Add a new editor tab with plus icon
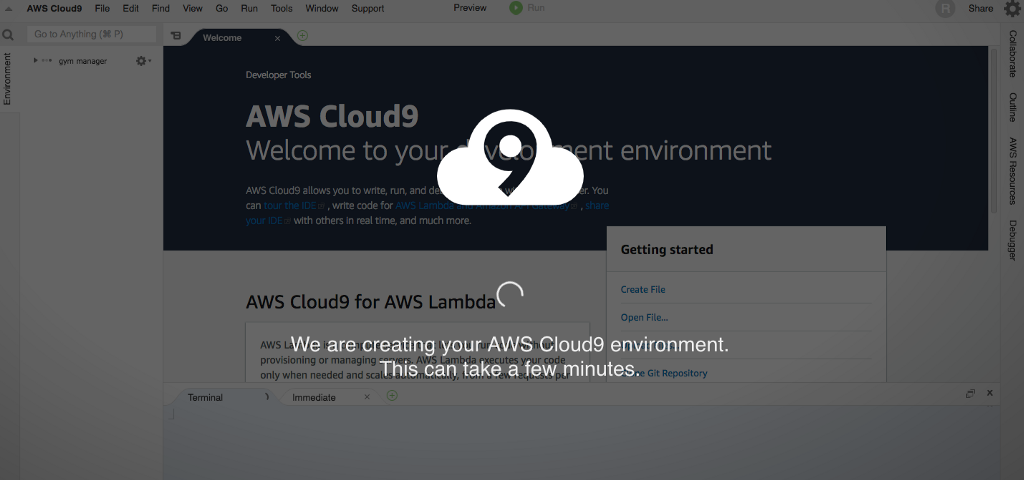Viewport: 1024px width, 480px height. point(302,36)
